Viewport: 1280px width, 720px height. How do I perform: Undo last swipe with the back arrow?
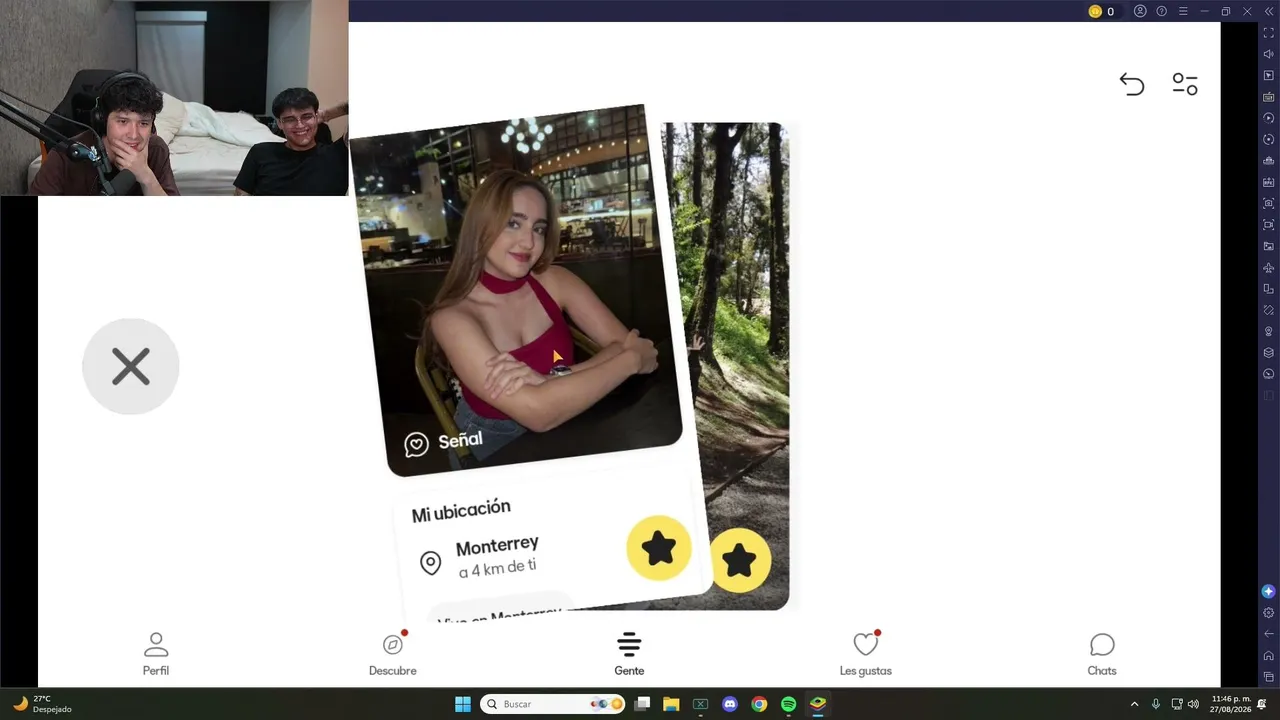tap(1131, 84)
